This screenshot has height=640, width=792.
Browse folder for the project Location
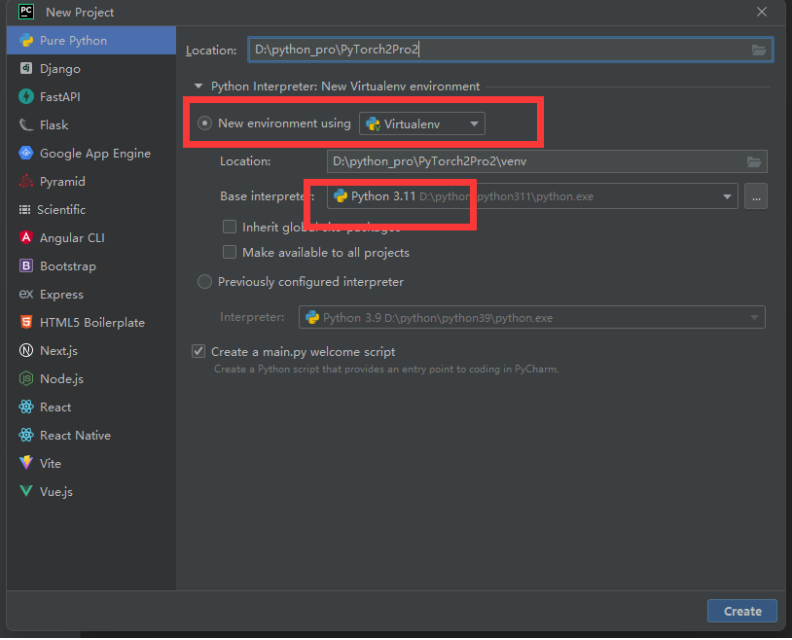tap(759, 50)
